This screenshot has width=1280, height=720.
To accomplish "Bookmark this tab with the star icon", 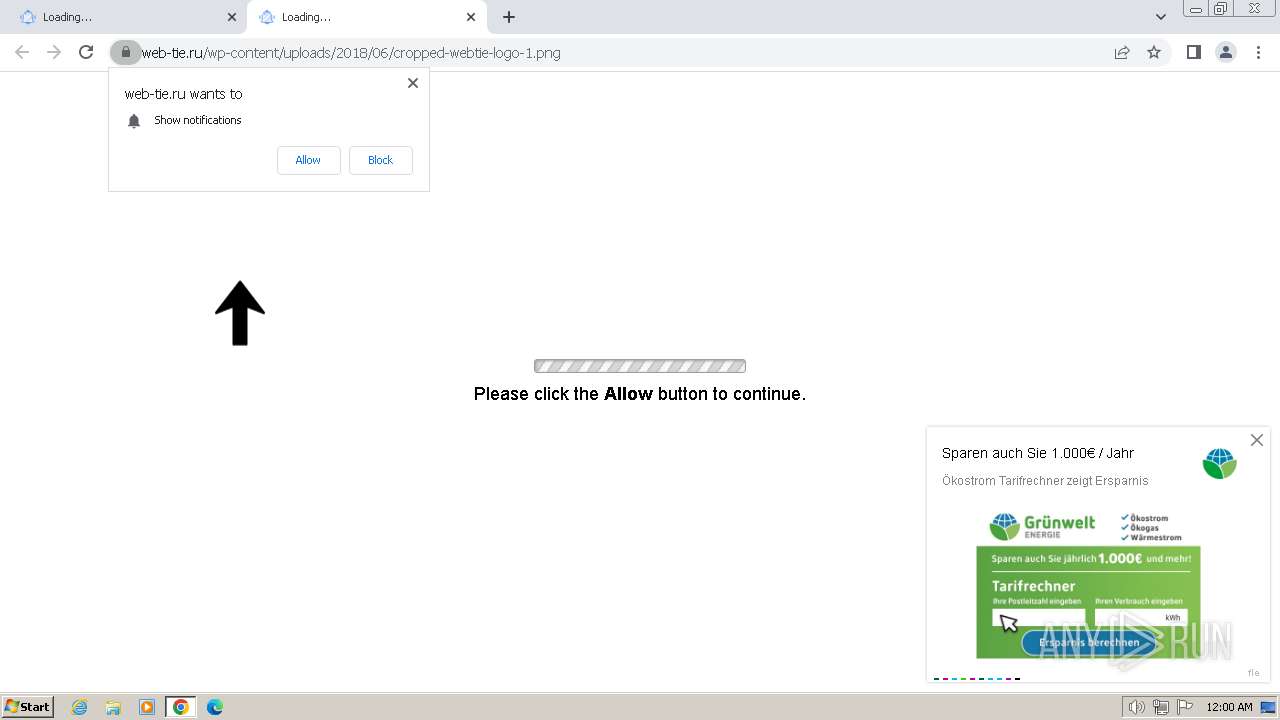I will coord(1154,52).
